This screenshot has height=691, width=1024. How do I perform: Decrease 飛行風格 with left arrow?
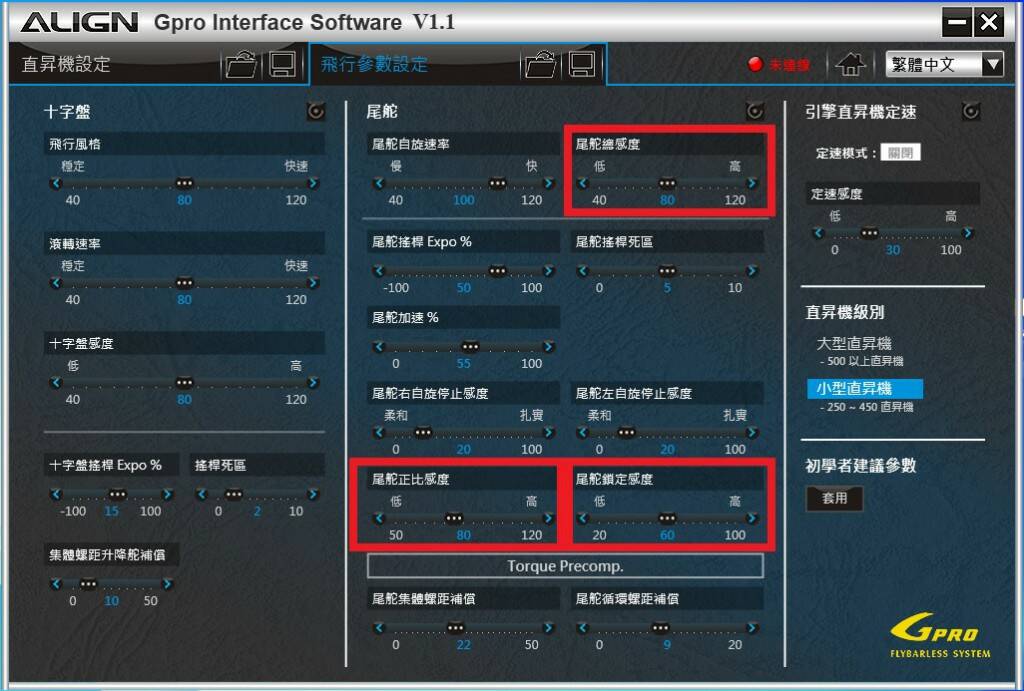click(x=56, y=184)
